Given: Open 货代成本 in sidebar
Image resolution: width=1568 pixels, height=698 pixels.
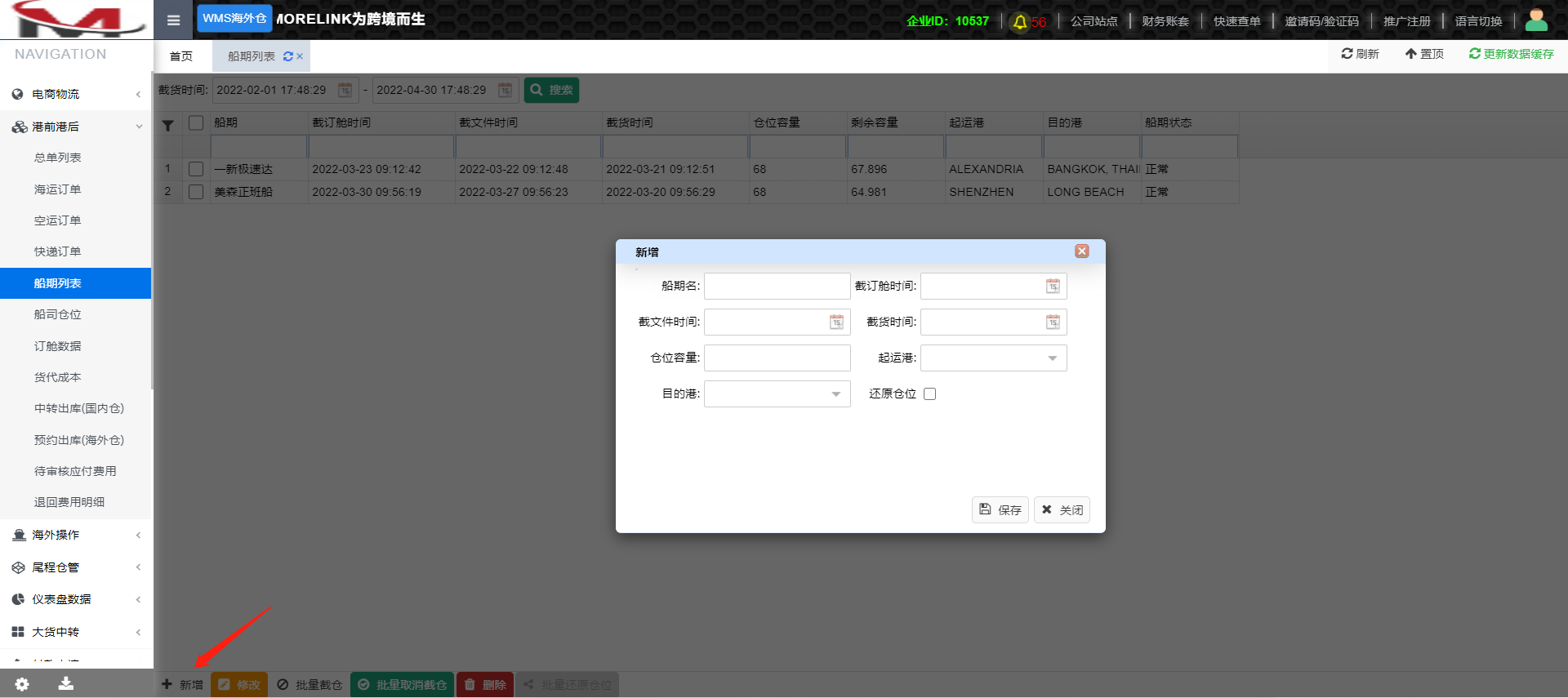Looking at the screenshot, I should coord(57,377).
